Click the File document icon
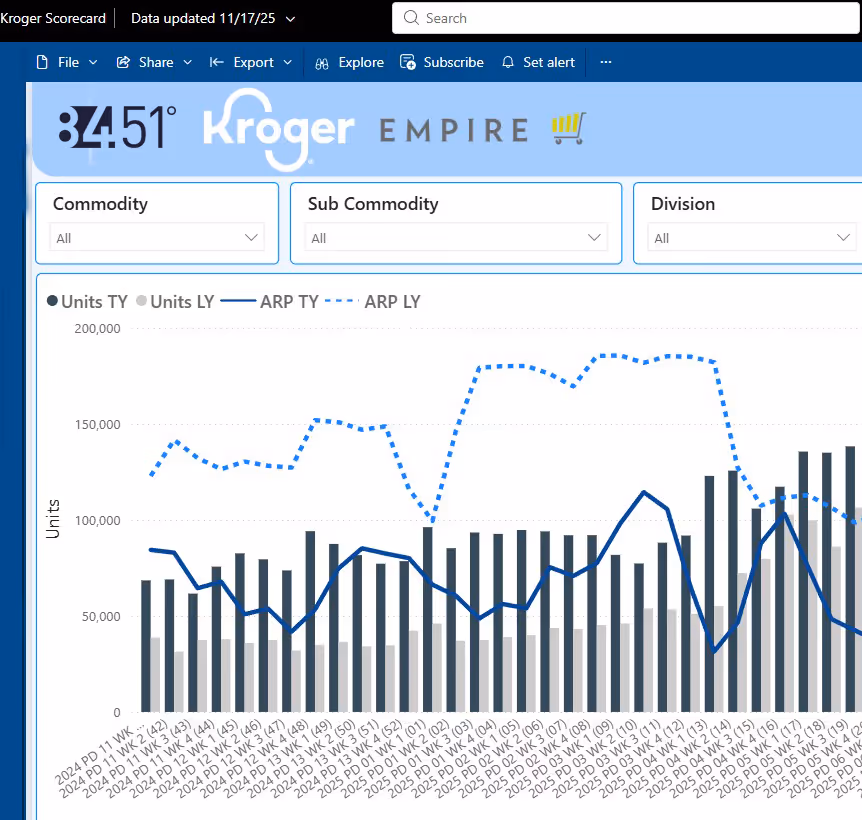862x820 pixels. [x=43, y=62]
